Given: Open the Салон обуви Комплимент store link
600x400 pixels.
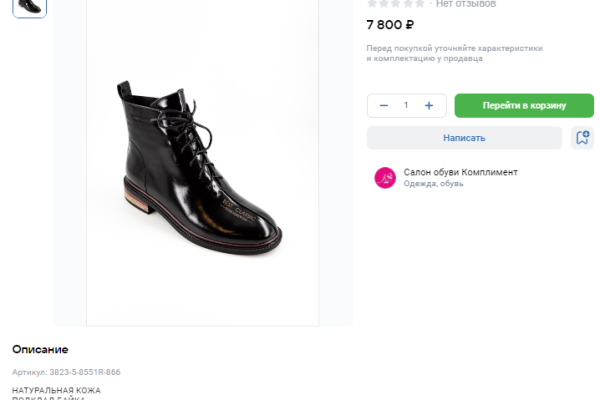Looking at the screenshot, I should pos(460,172).
